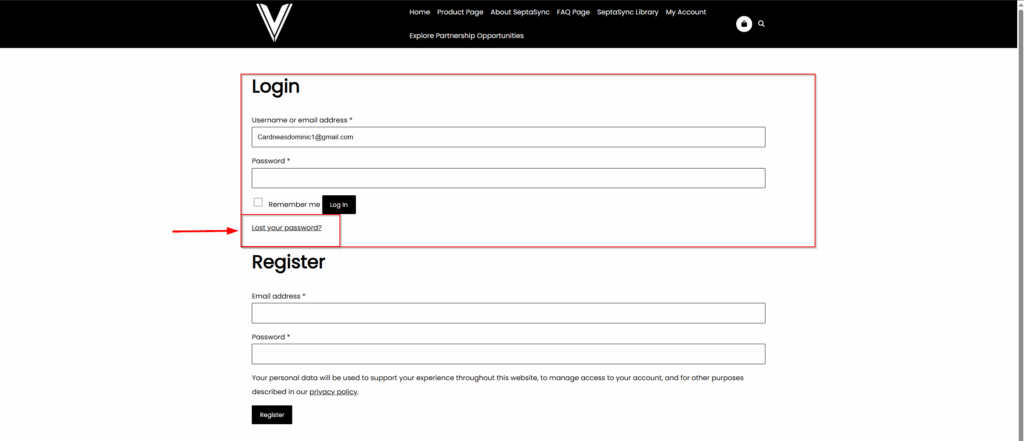Open the privacy policy link
The height and width of the screenshot is (441, 1024).
333,392
